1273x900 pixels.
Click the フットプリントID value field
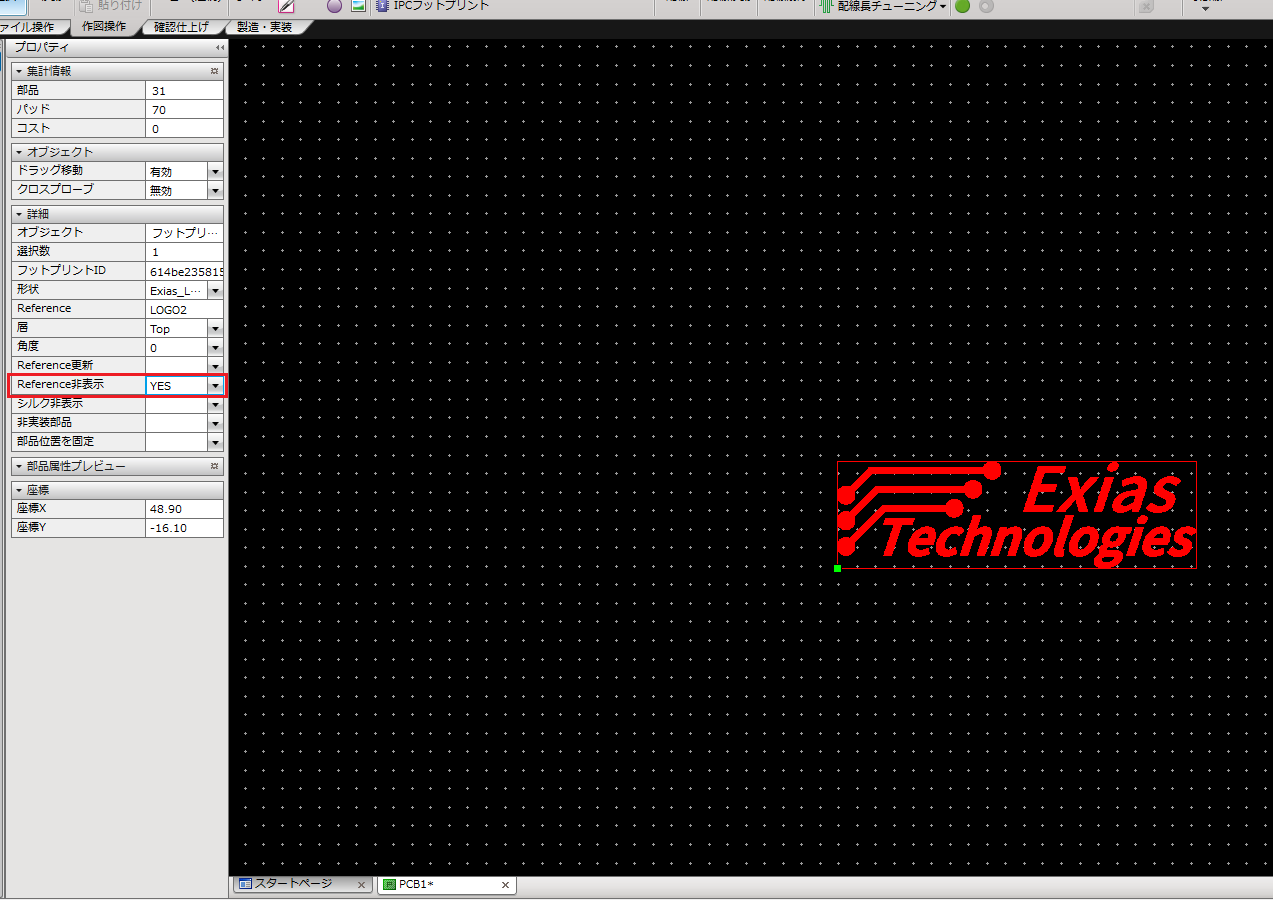point(184,272)
